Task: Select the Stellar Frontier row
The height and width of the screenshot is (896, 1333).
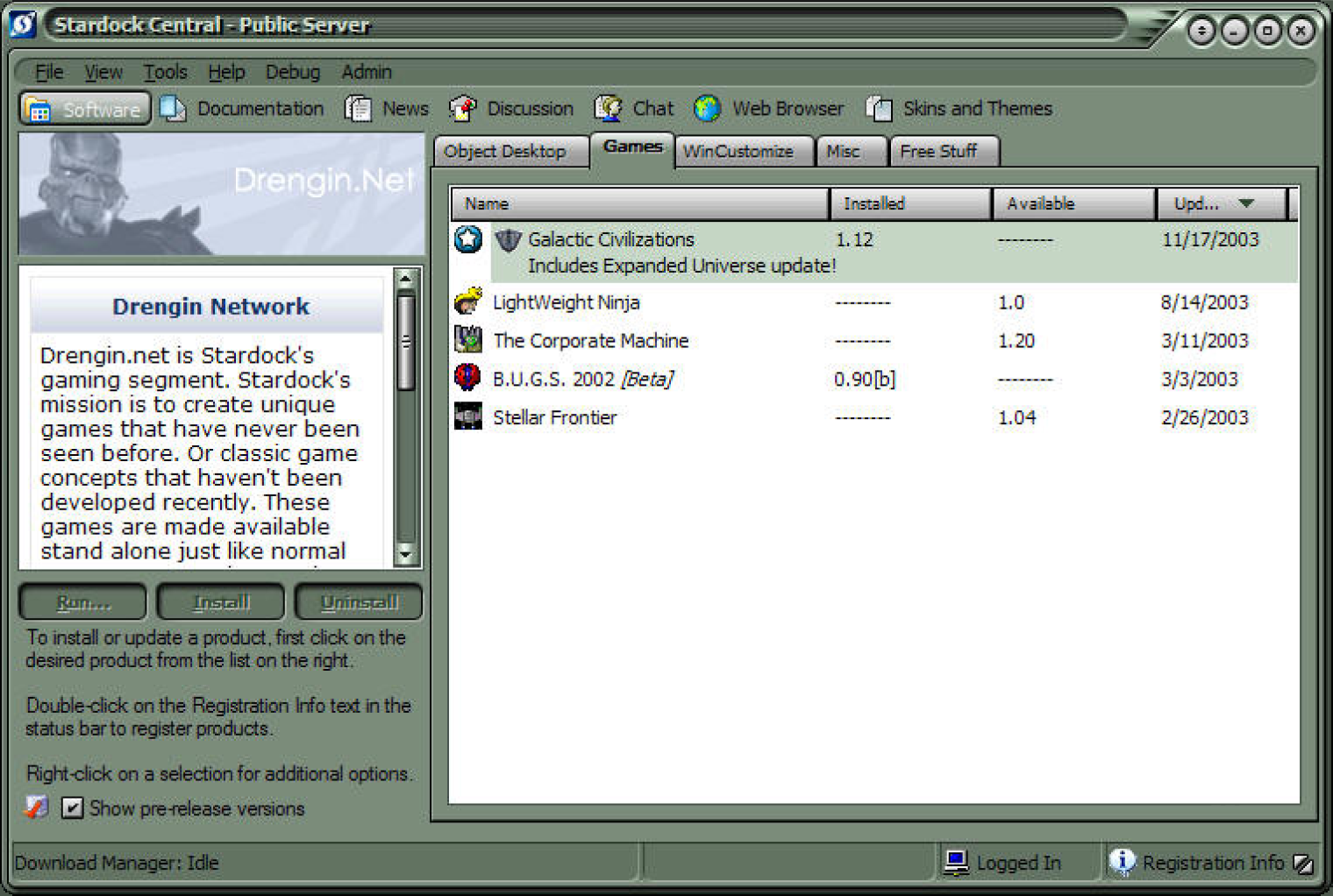Action: coord(874,417)
